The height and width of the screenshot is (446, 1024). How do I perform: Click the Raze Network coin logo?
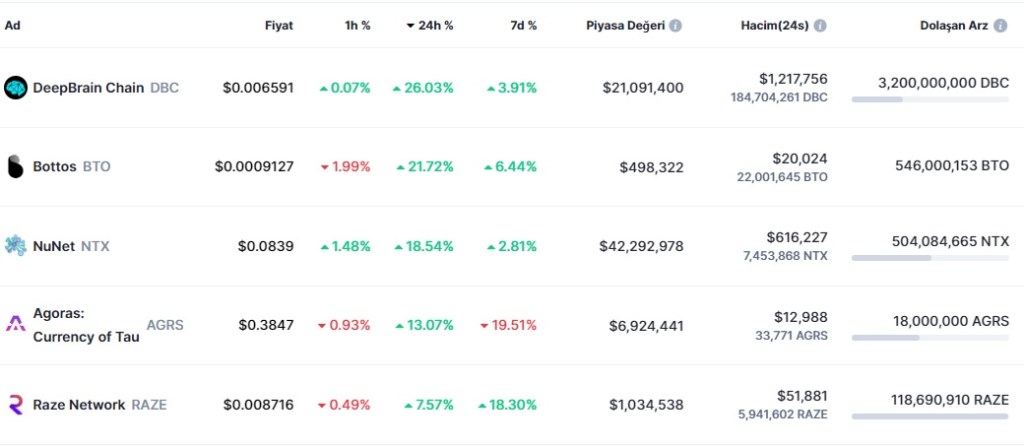pos(16,405)
